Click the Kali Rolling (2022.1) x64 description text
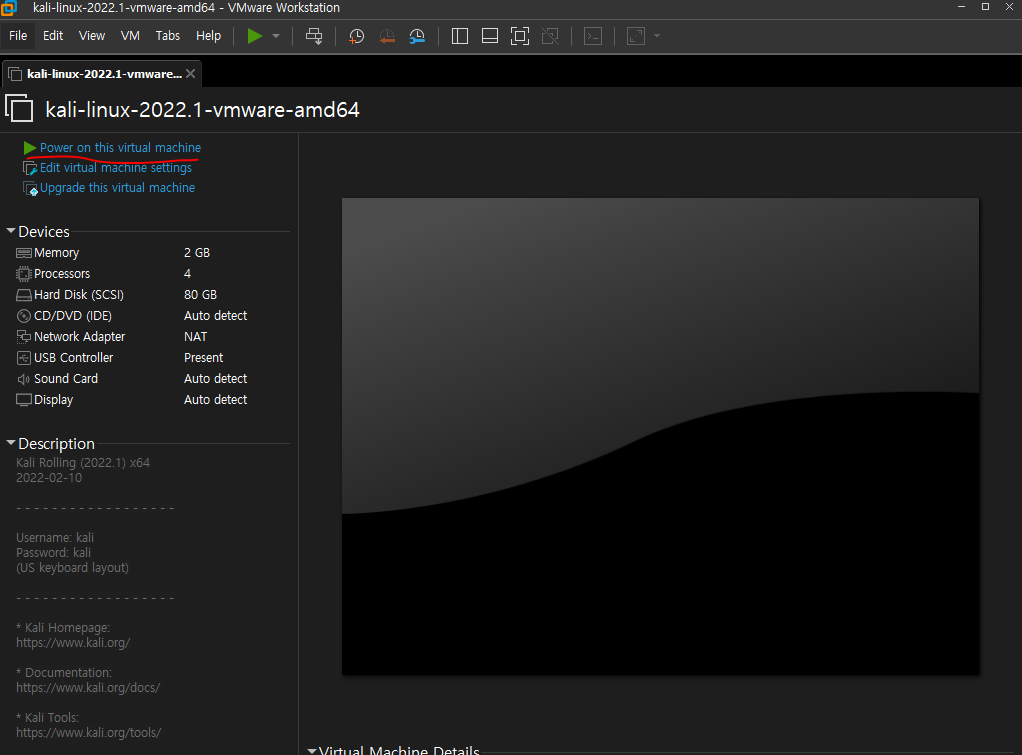Image resolution: width=1022 pixels, height=755 pixels. click(83, 463)
